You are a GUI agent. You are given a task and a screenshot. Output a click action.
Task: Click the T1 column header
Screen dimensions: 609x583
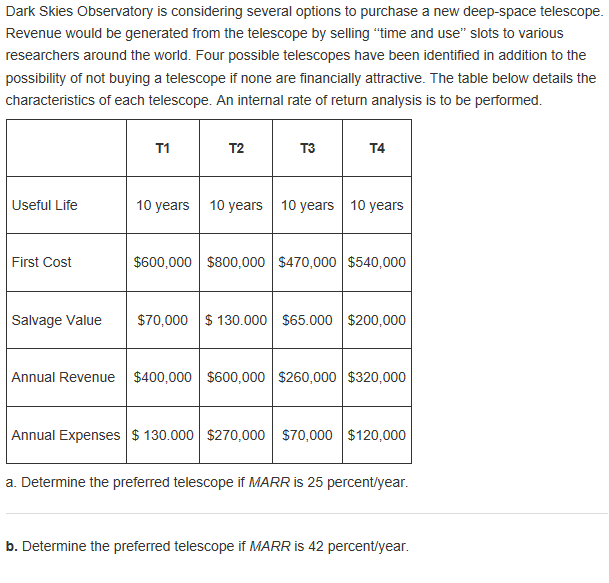163,148
